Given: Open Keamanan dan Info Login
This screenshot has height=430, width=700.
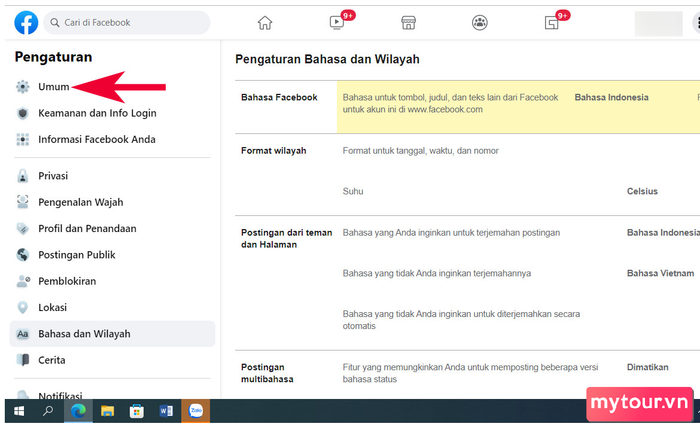Looking at the screenshot, I should (97, 113).
